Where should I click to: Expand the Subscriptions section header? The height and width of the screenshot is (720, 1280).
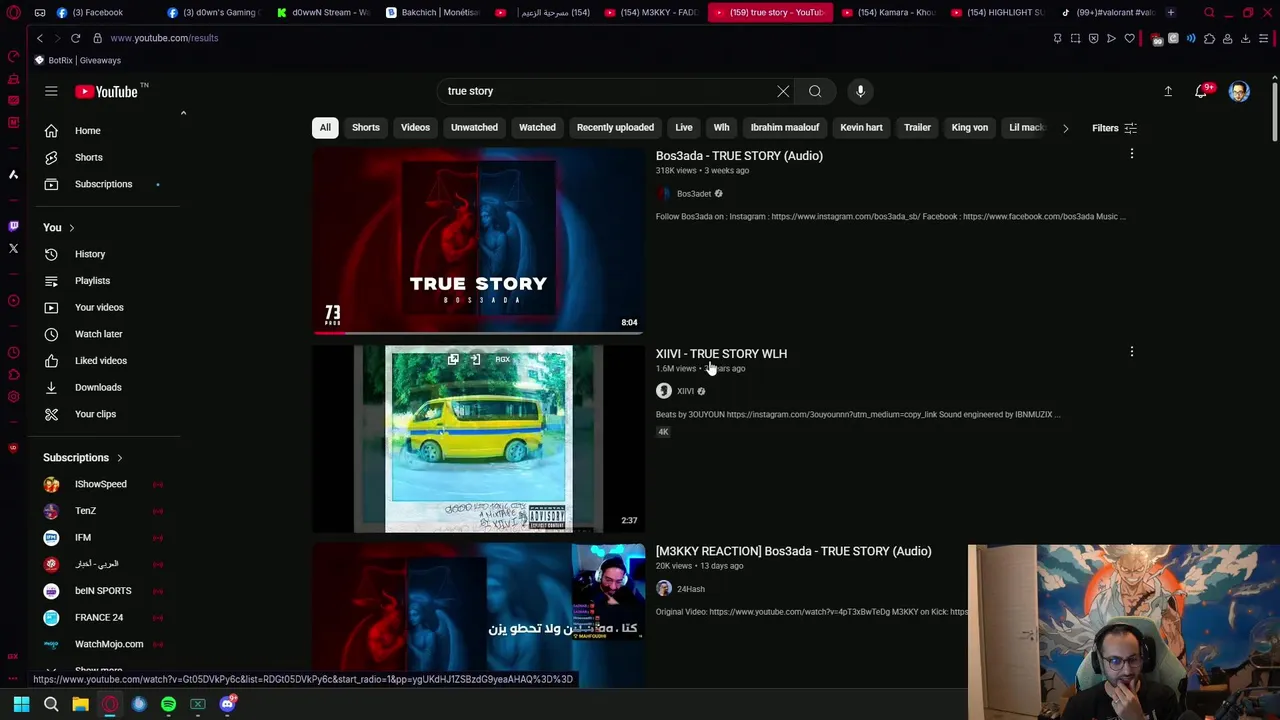83,458
